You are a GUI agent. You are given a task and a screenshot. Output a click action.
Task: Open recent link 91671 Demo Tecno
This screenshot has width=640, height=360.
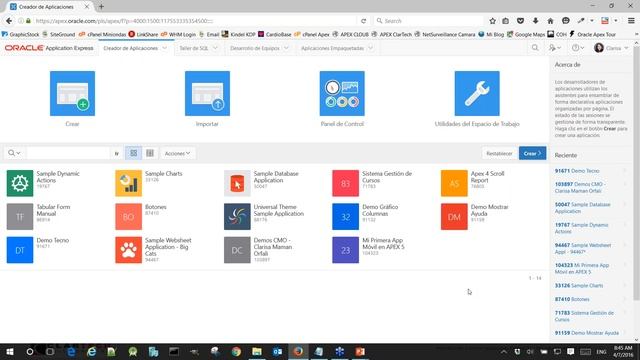point(577,171)
